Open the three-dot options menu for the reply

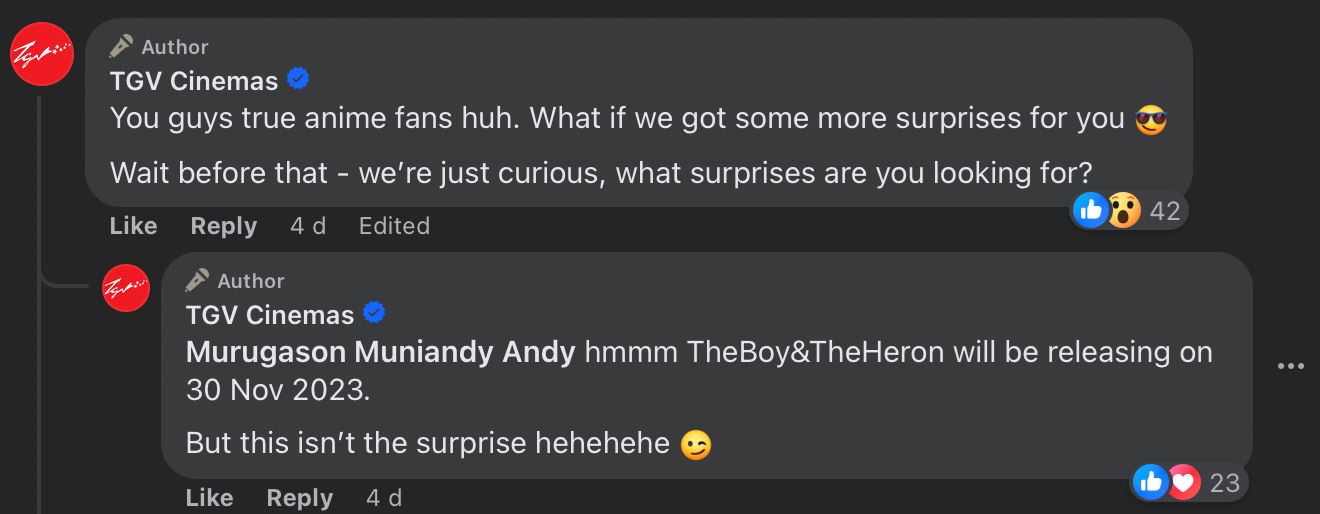click(x=1291, y=367)
